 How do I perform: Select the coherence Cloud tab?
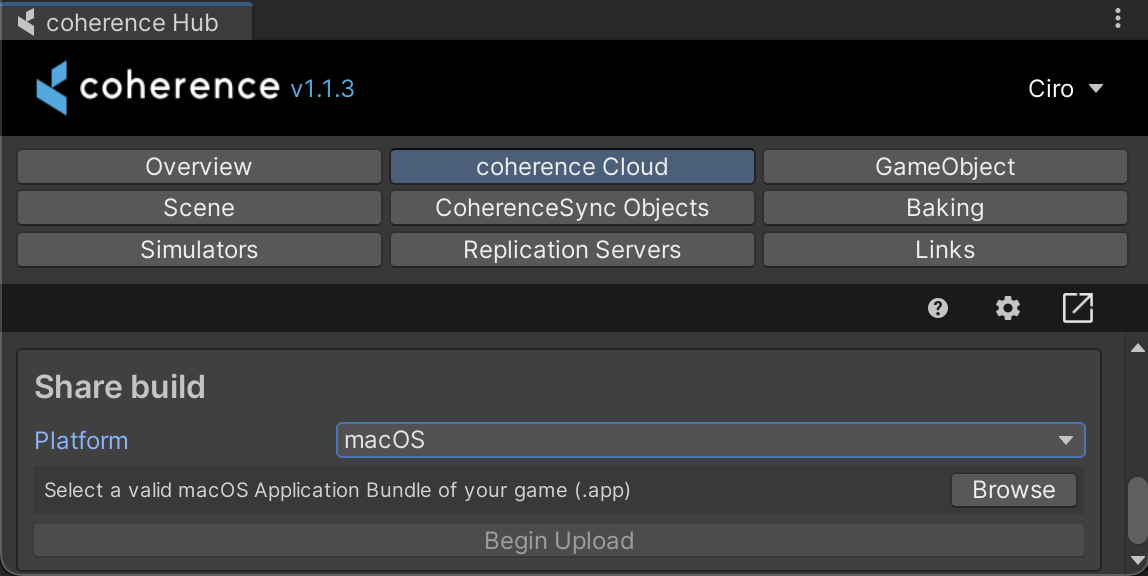tap(572, 167)
